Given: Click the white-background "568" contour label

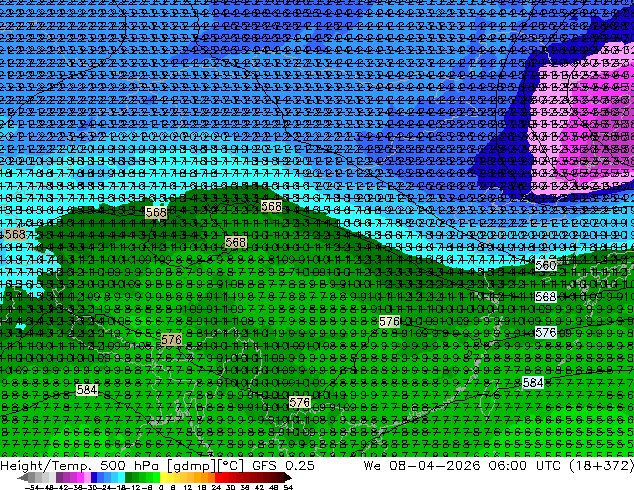Looking at the screenshot, I should [546, 297].
